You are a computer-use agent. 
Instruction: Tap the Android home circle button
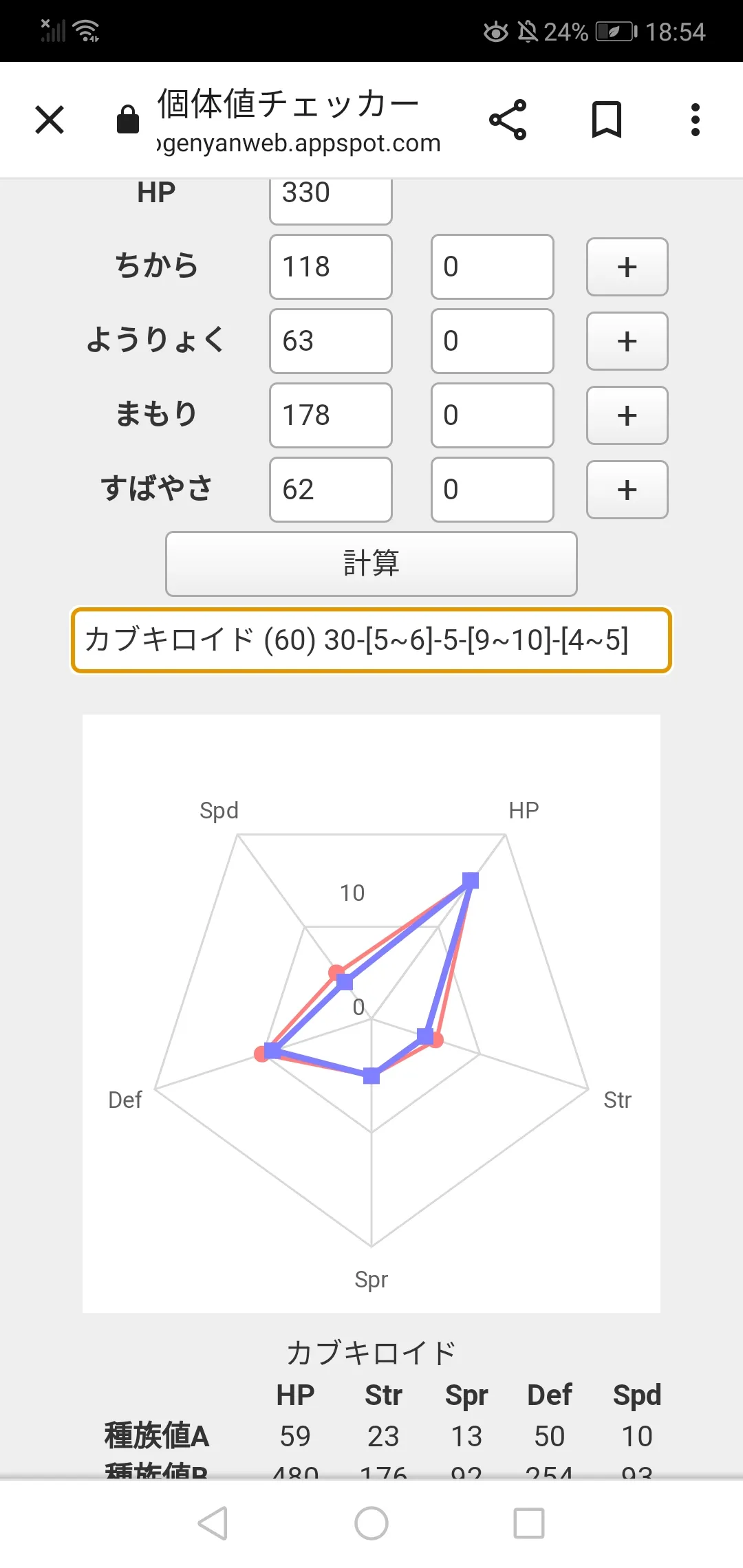371,1523
